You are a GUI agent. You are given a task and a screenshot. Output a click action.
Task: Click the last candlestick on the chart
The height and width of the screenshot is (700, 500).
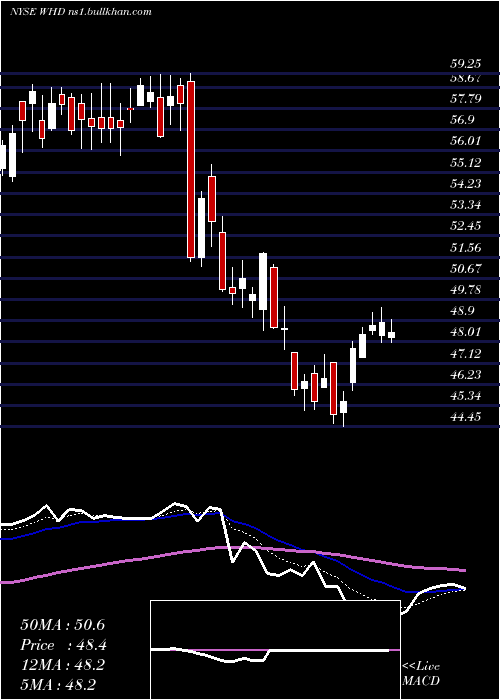[392, 335]
